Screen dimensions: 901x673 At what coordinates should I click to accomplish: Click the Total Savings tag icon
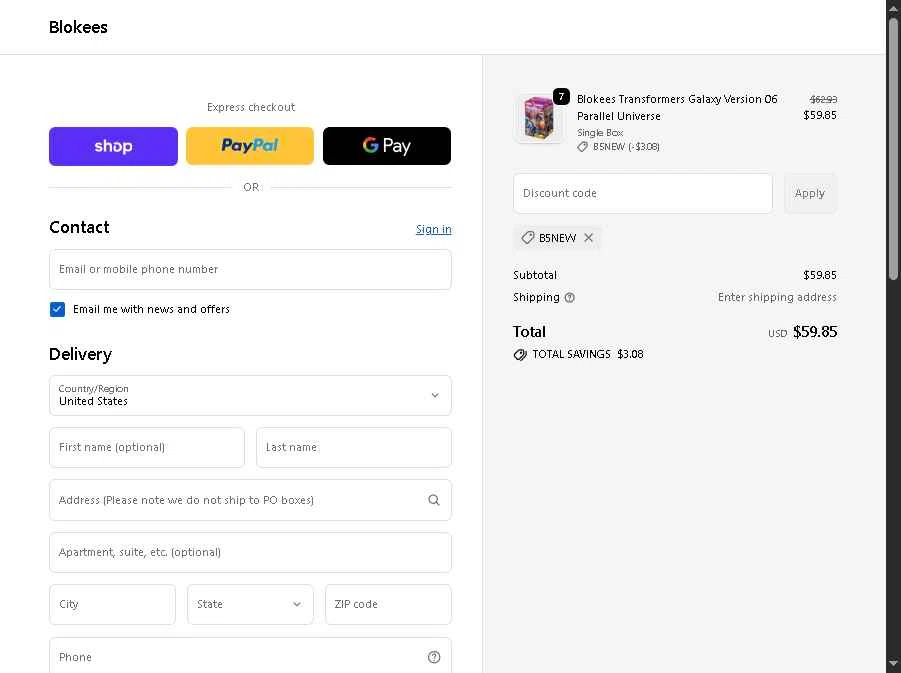coord(520,355)
